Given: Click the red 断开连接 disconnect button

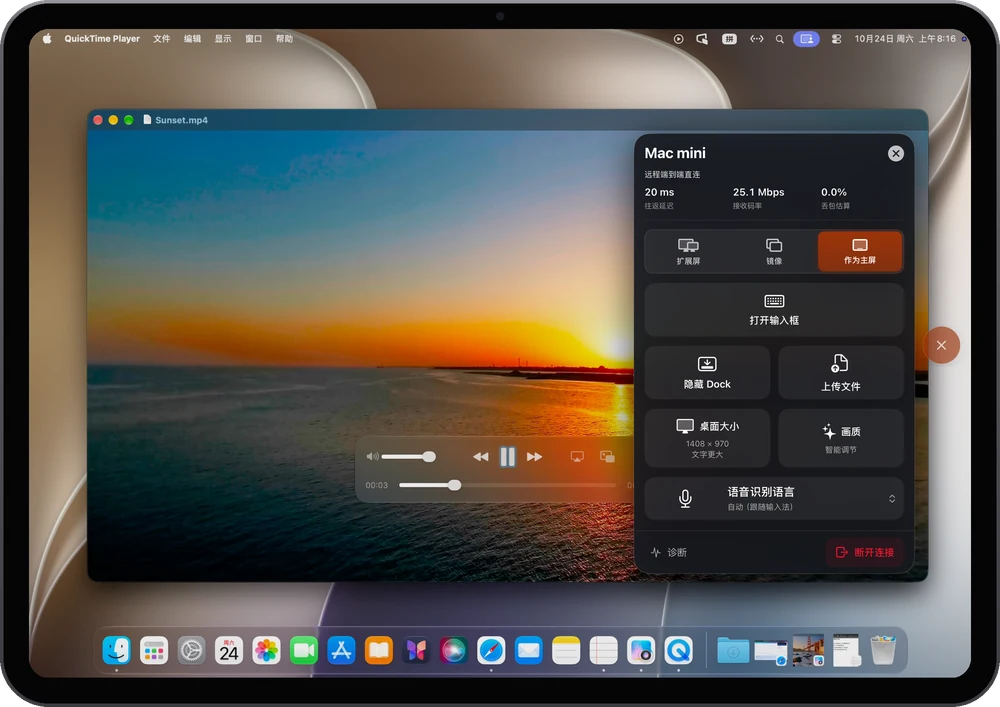Looking at the screenshot, I should [x=866, y=552].
